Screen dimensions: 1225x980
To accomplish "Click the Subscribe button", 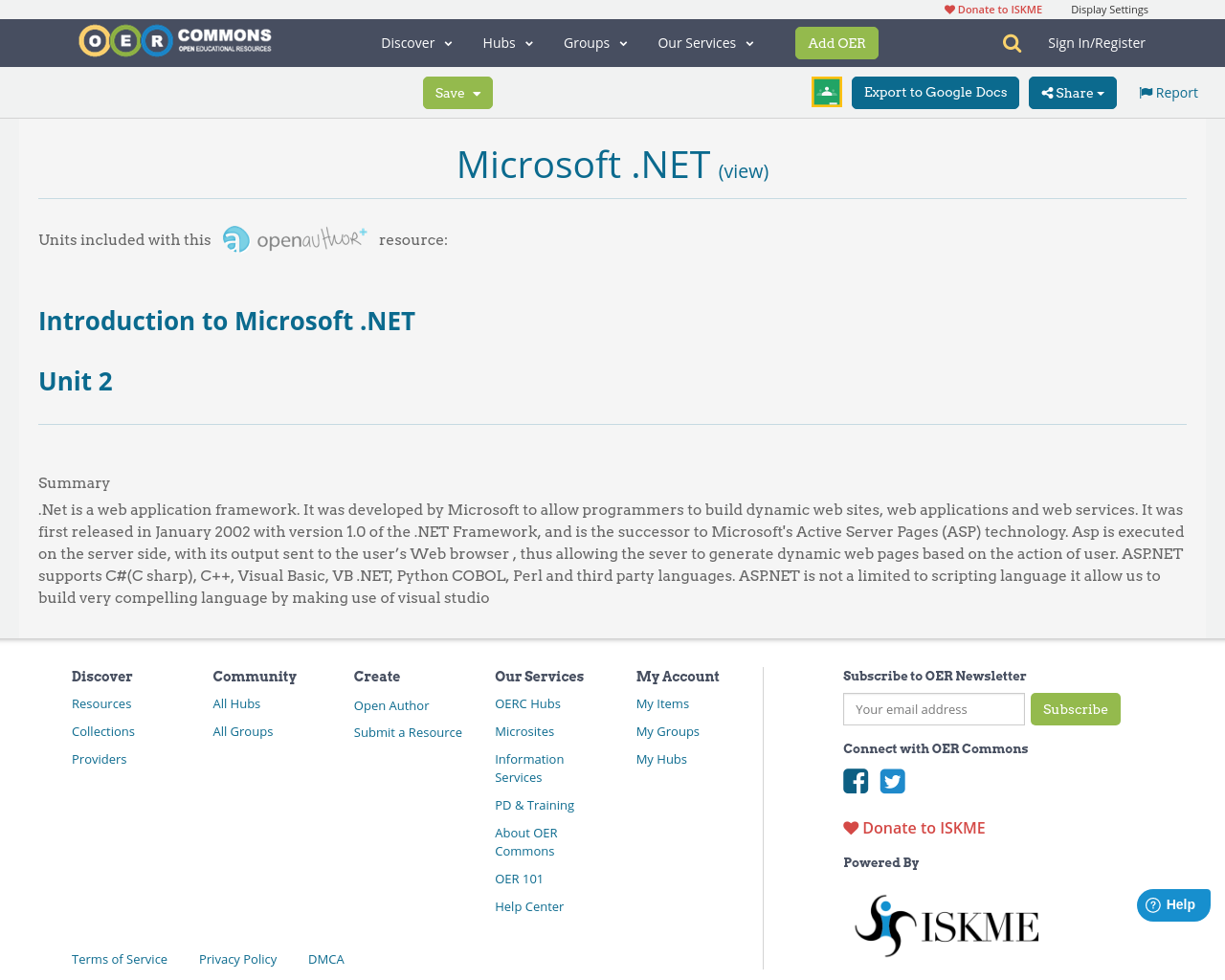I will 1076,709.
